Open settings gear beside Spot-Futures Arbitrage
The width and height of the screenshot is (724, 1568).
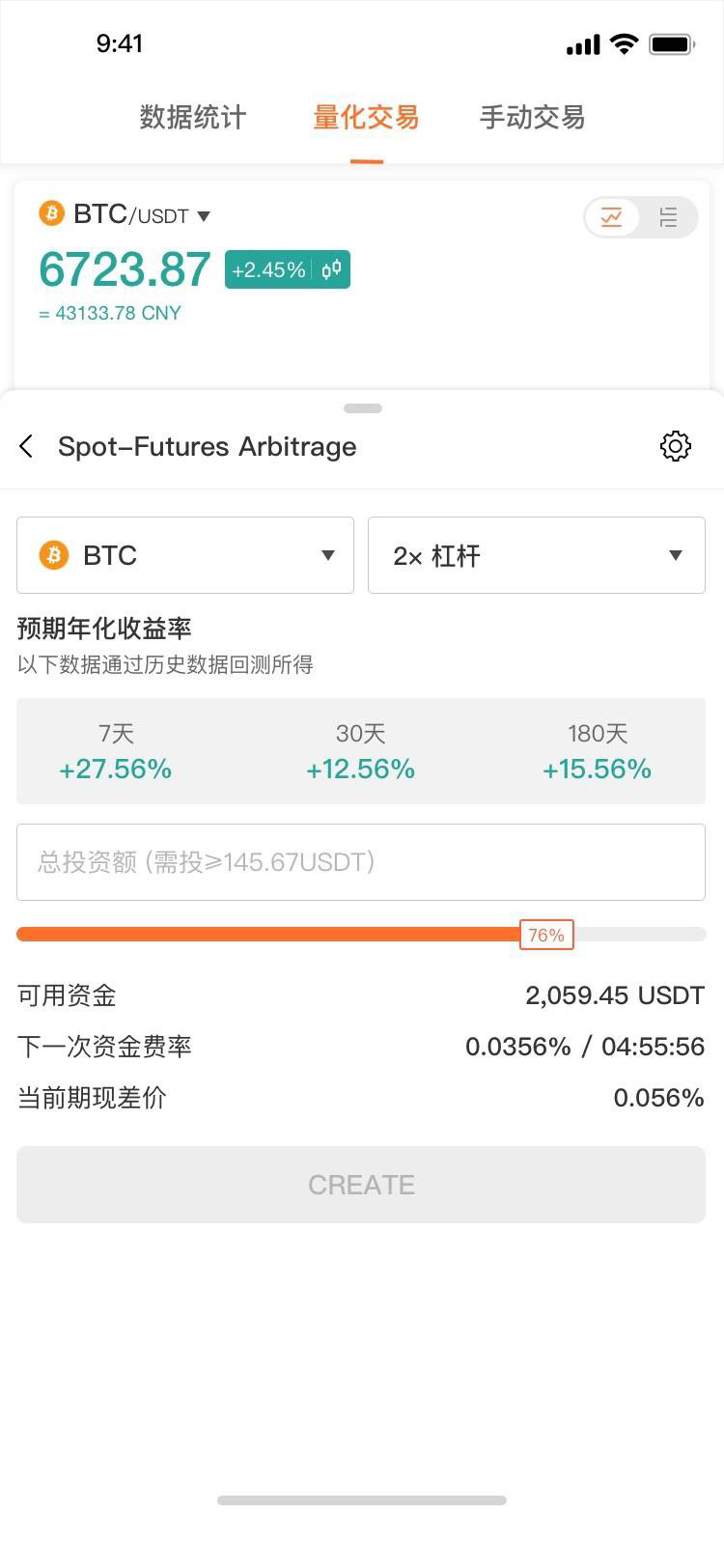click(675, 446)
